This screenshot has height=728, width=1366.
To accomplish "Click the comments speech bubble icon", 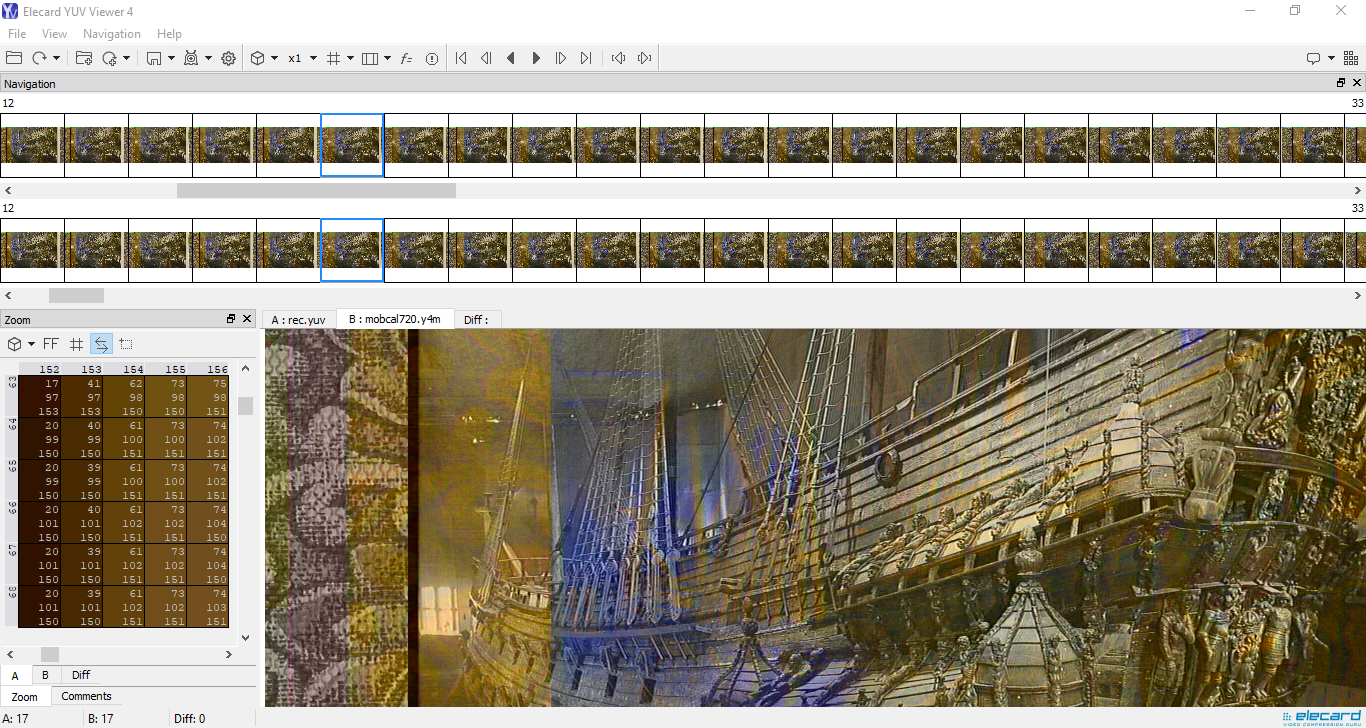I will (1314, 58).
